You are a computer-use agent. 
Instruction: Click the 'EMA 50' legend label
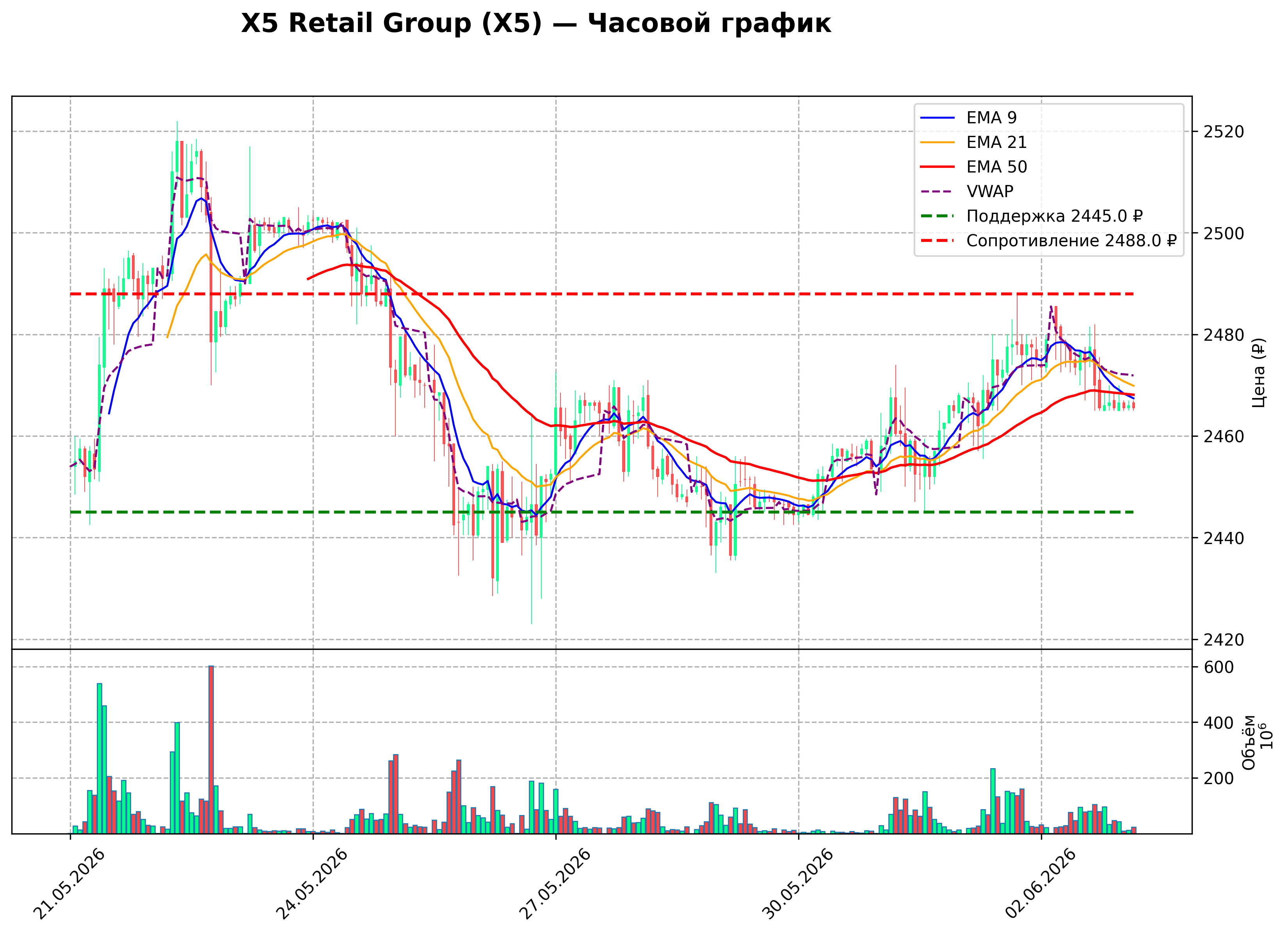(996, 167)
